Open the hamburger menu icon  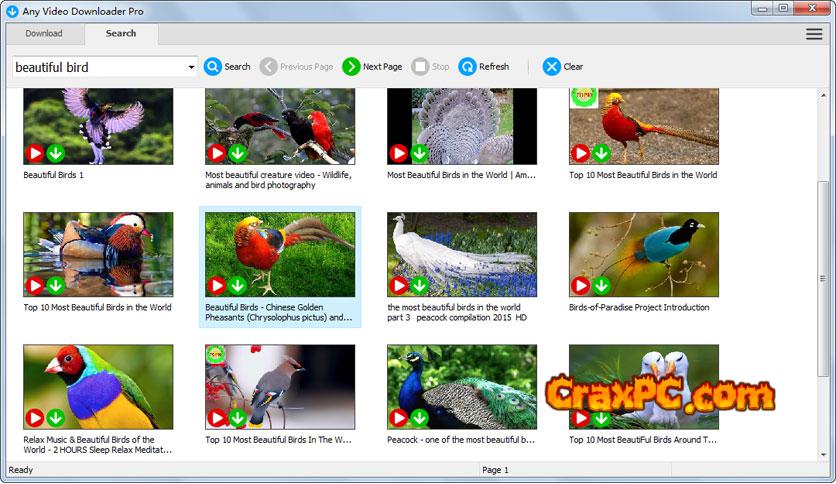(x=814, y=34)
